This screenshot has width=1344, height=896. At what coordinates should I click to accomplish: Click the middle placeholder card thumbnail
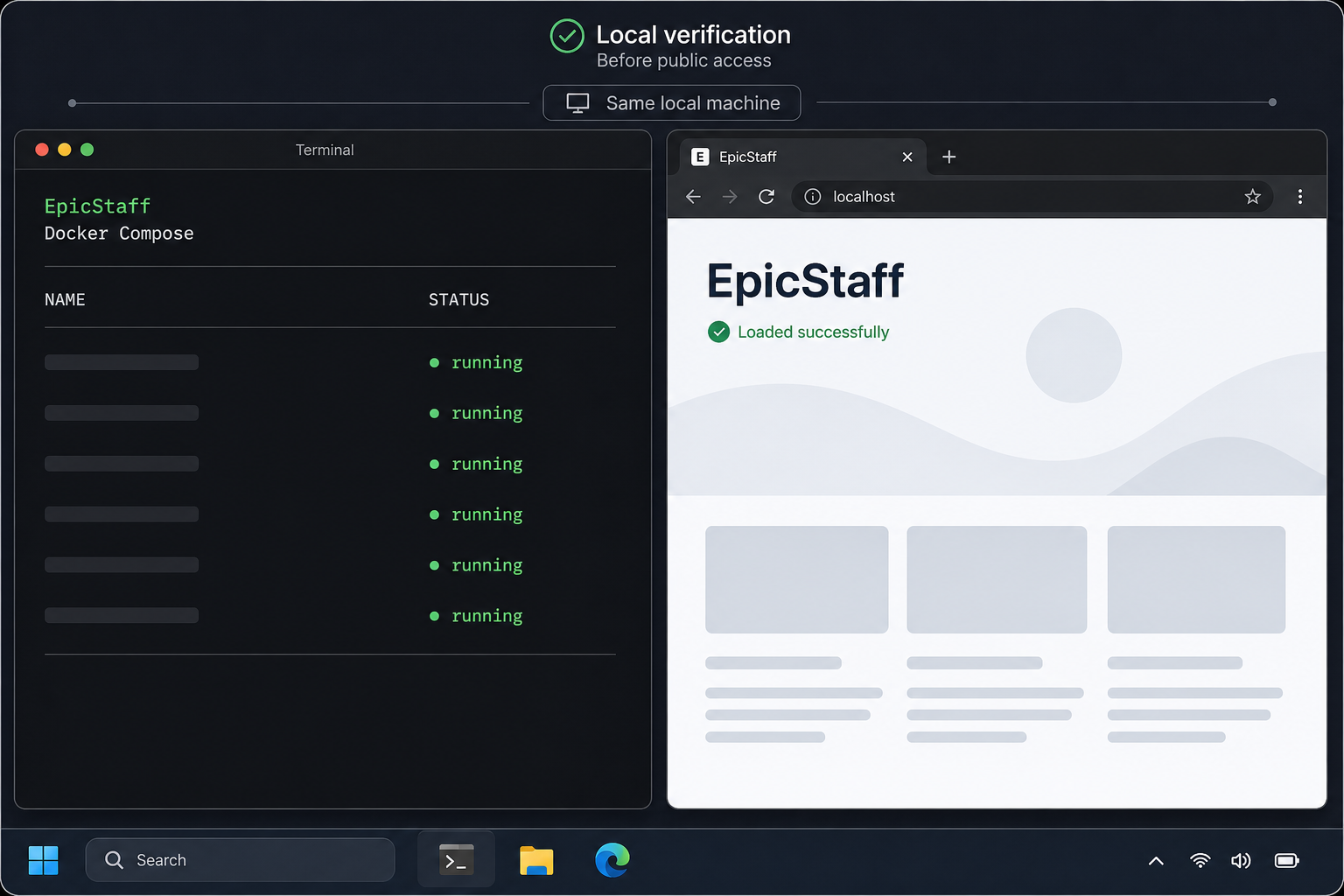[x=997, y=579]
